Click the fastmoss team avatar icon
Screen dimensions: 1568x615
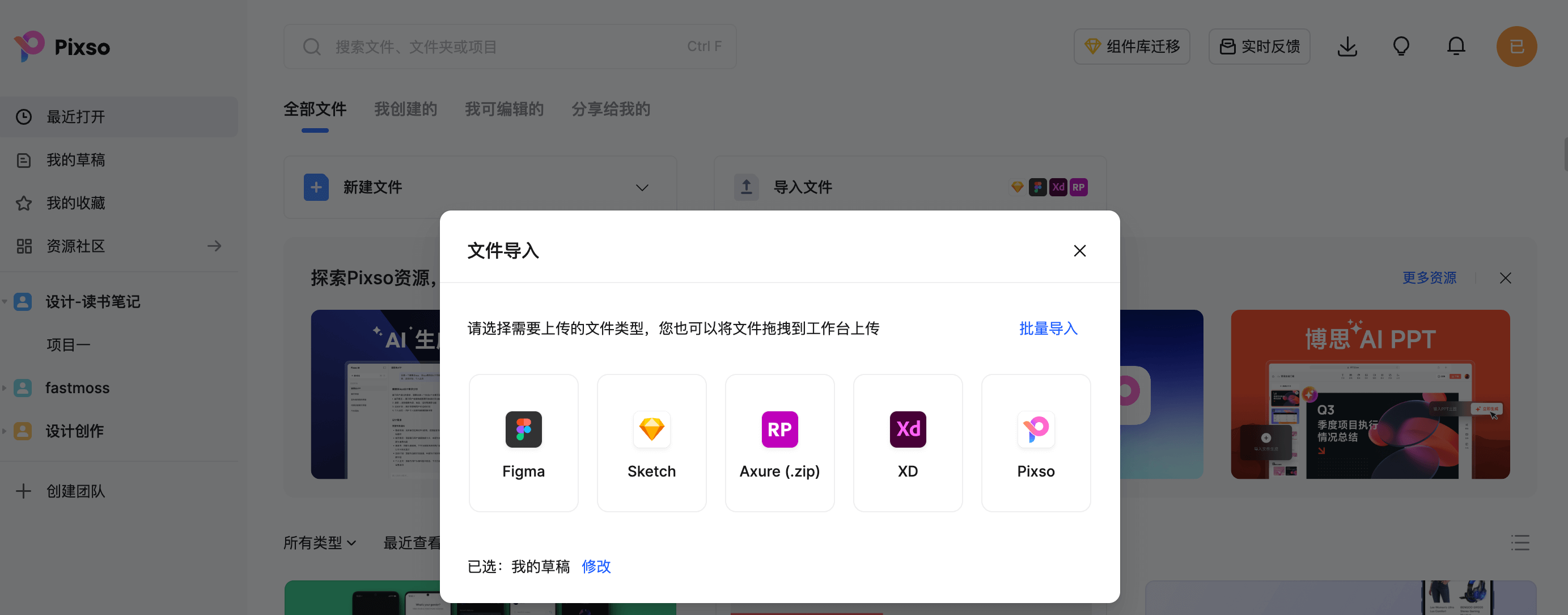click(x=23, y=388)
